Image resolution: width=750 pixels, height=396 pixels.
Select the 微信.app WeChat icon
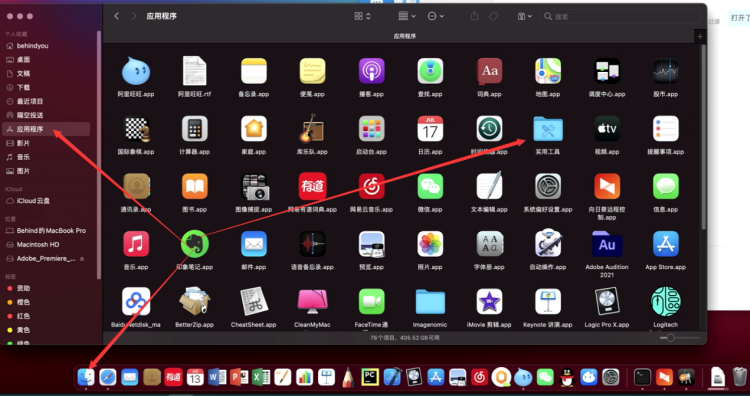pos(430,186)
